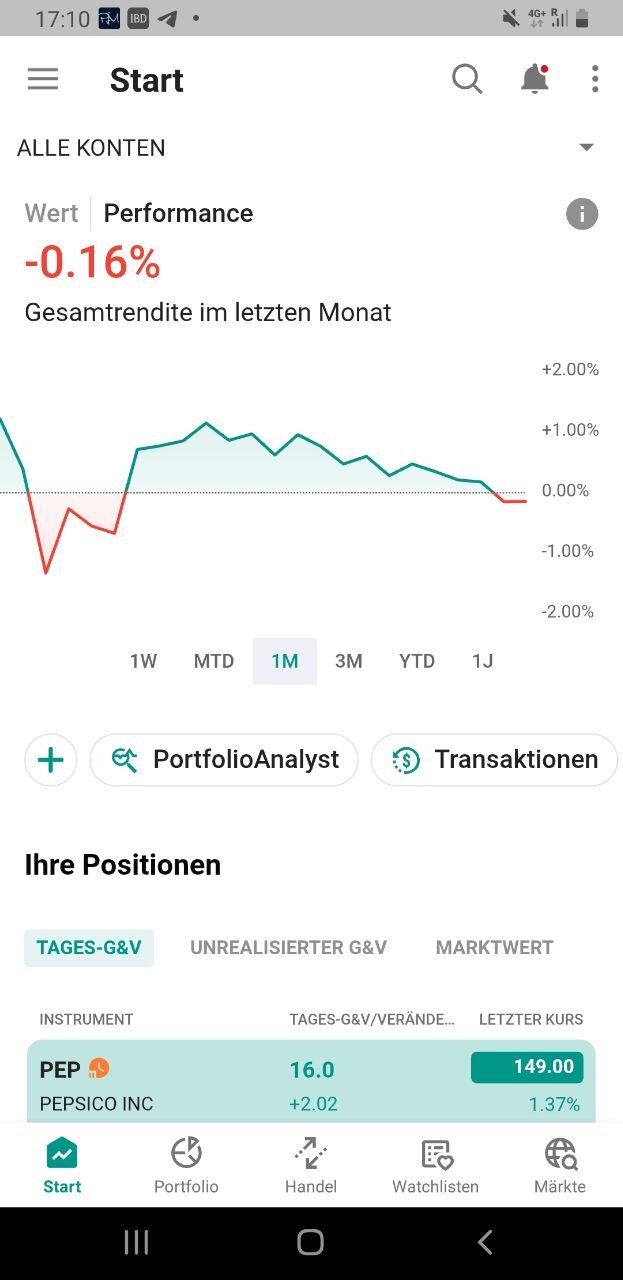Tap the round plus button

pos(51,761)
